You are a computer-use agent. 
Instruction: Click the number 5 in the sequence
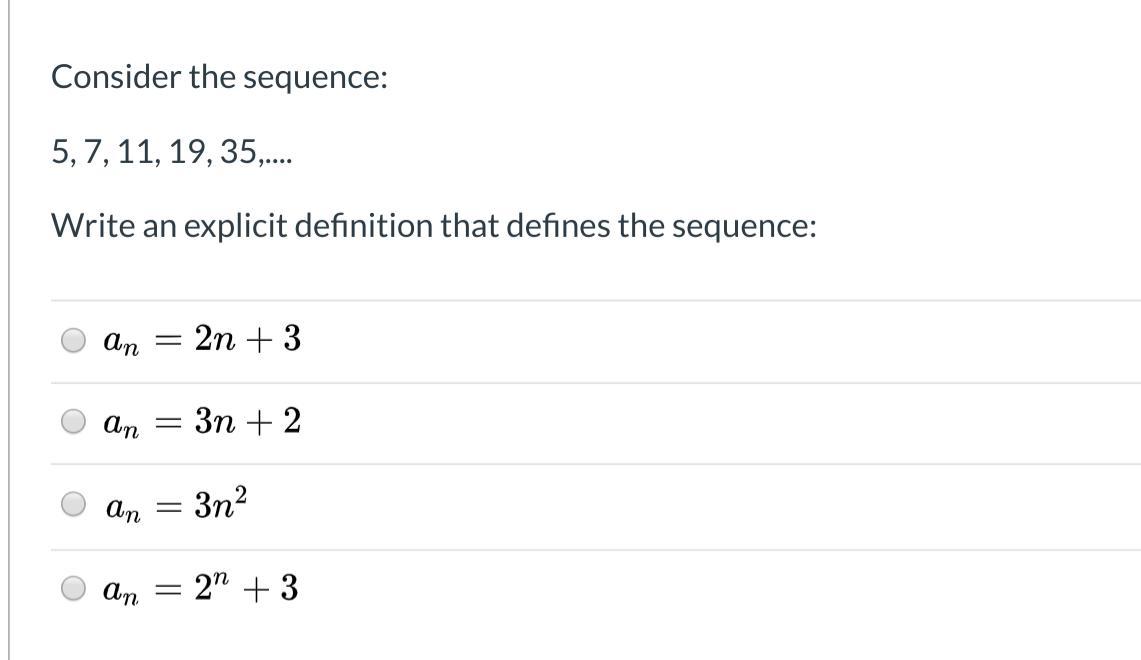59,152
